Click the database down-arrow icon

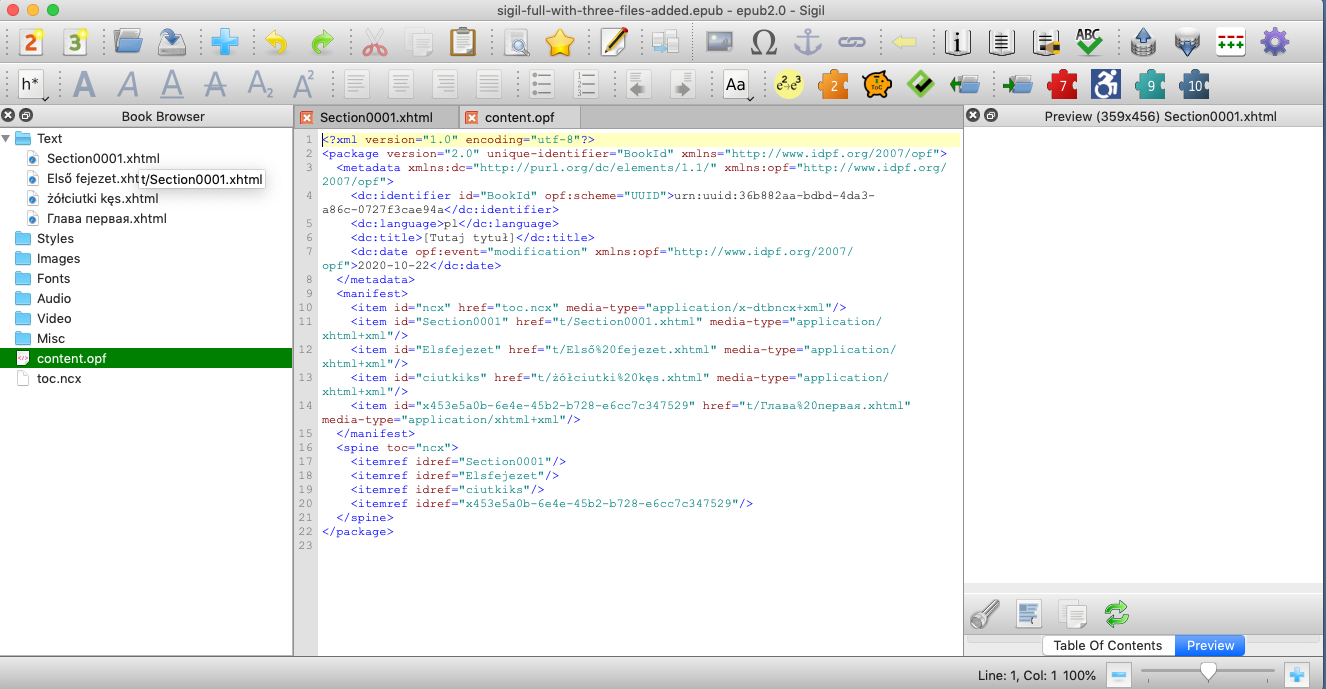pyautogui.click(x=1186, y=43)
